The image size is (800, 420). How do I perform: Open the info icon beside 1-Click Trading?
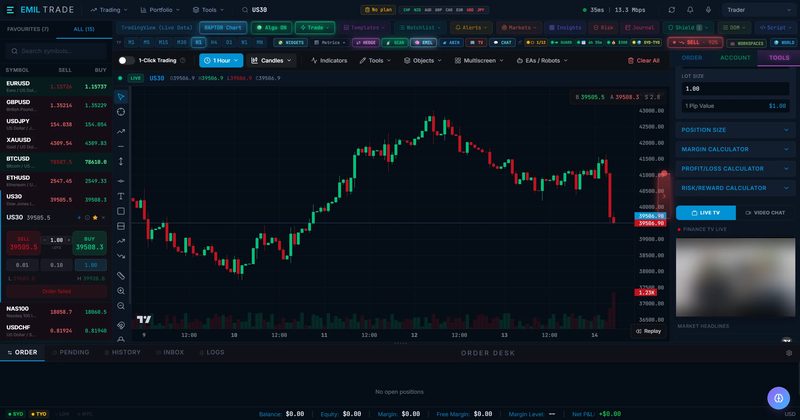(x=183, y=60)
